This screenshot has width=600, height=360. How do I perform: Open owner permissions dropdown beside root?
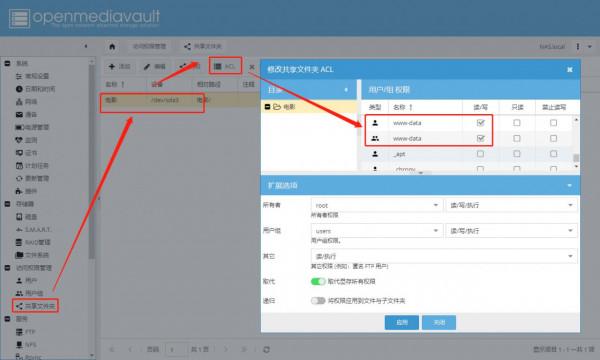click(511, 205)
